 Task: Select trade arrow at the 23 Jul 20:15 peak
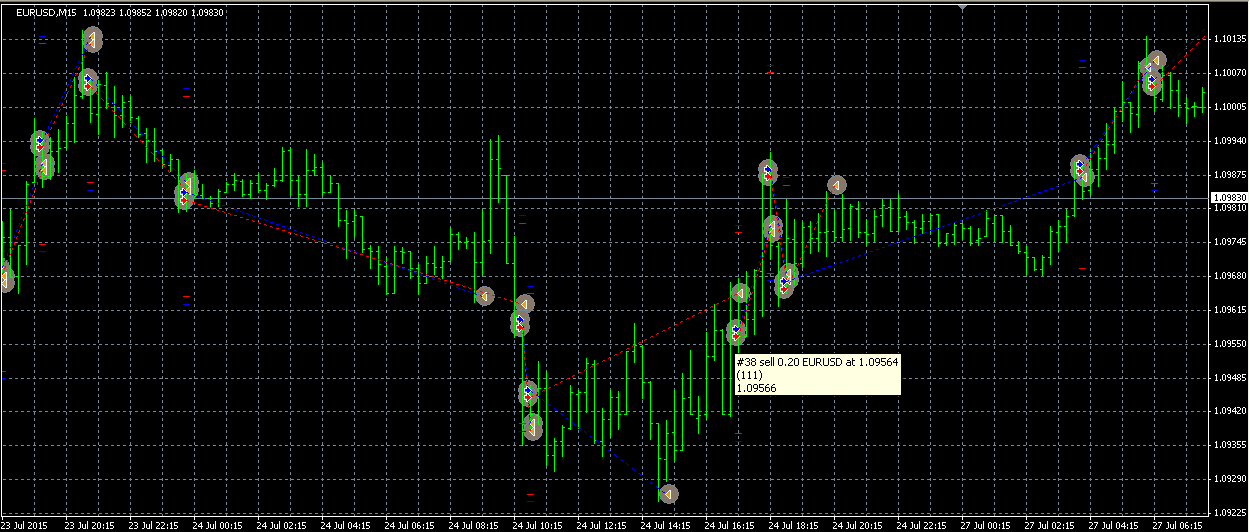(92, 39)
